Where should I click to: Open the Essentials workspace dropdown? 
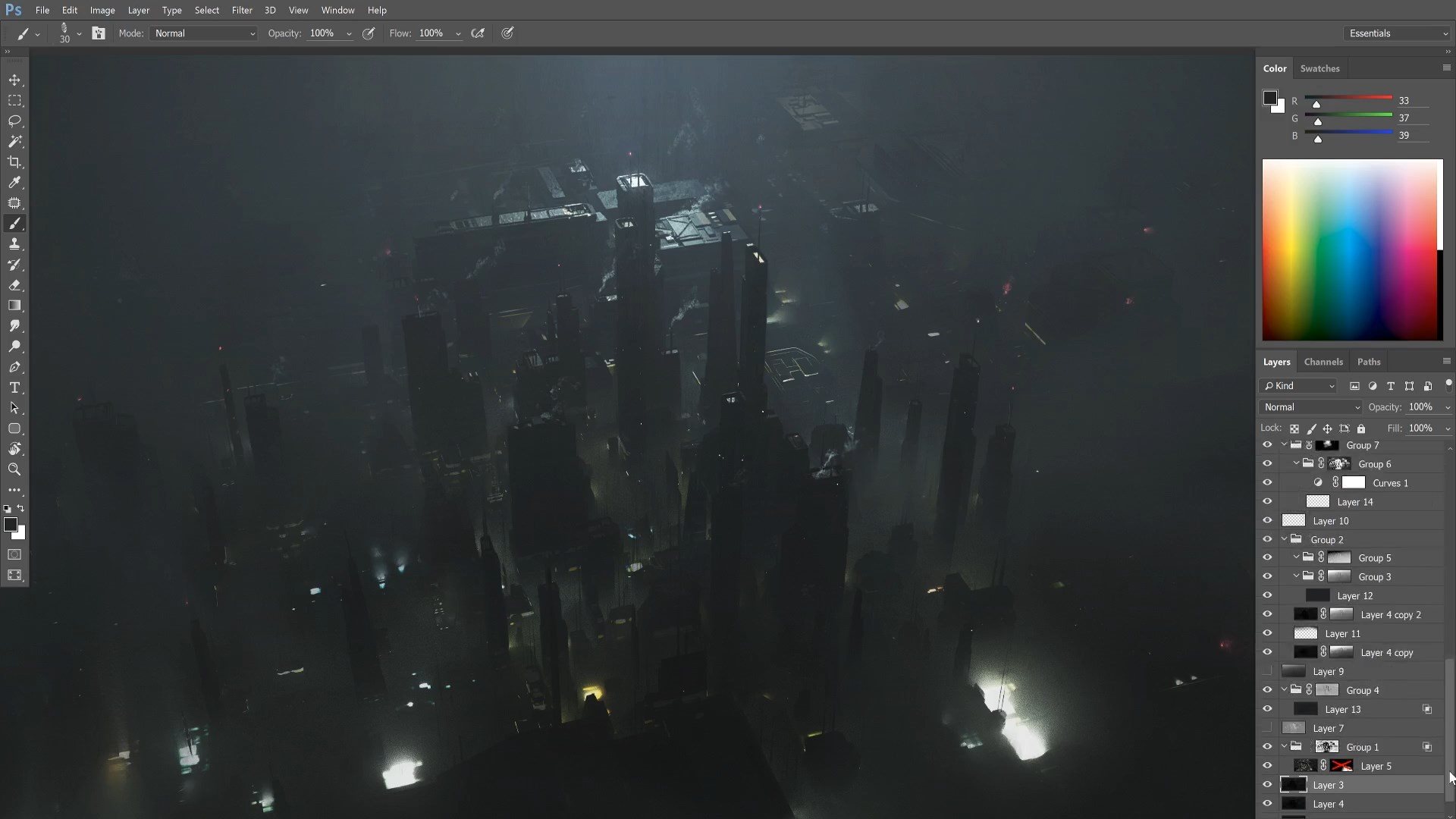[1398, 33]
